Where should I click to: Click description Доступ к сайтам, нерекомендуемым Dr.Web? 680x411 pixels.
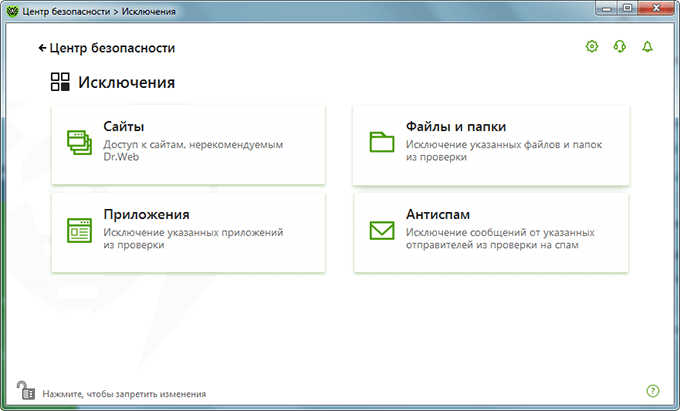point(193,150)
